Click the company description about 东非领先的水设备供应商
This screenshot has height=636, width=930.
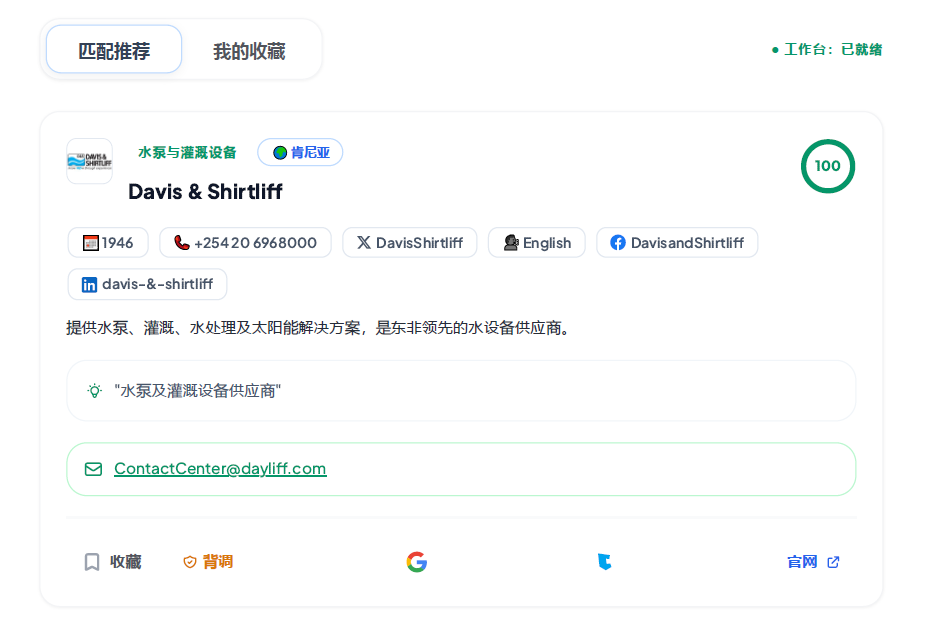click(x=320, y=327)
